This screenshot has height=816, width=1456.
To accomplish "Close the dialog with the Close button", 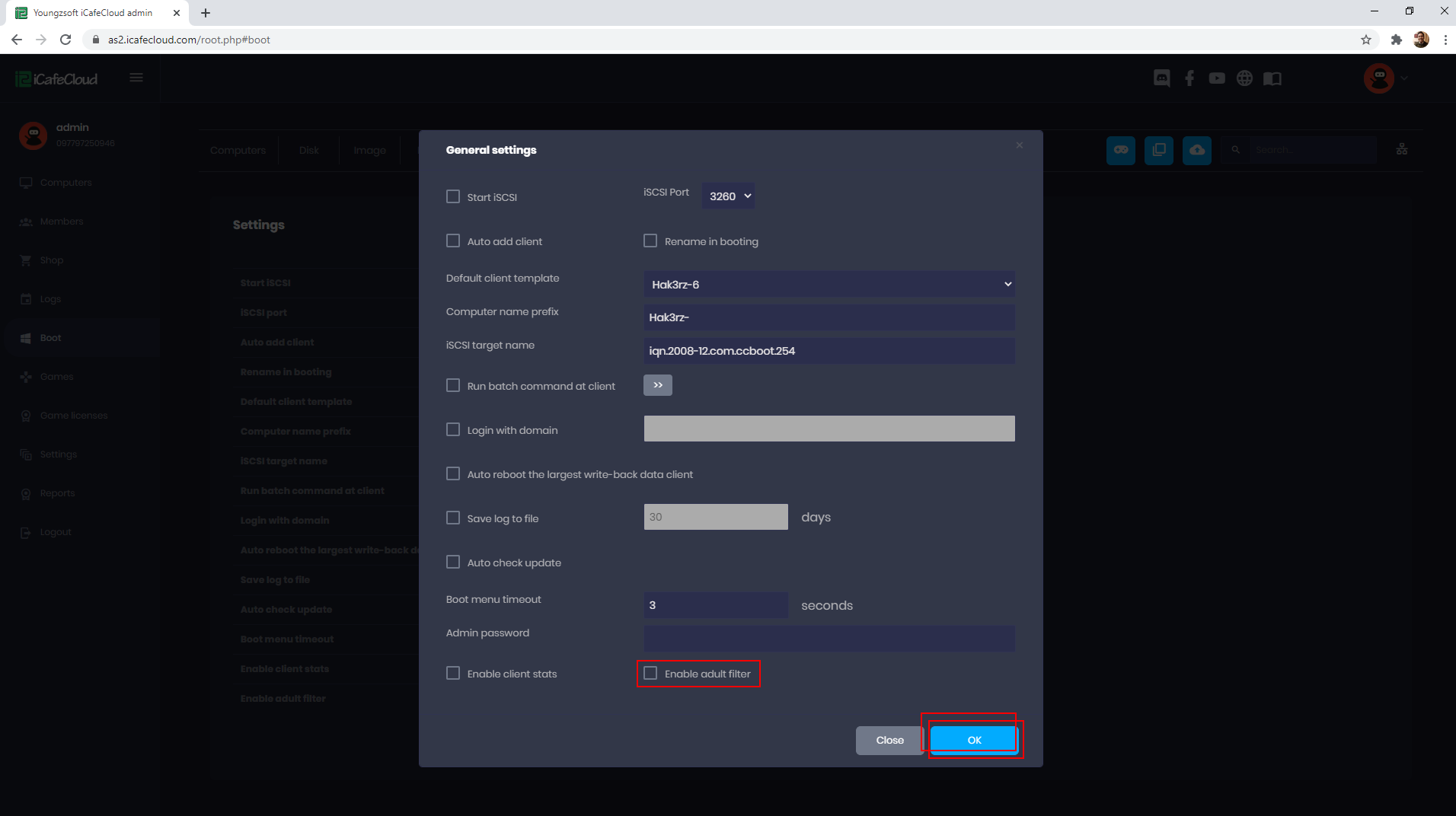I will [888, 739].
